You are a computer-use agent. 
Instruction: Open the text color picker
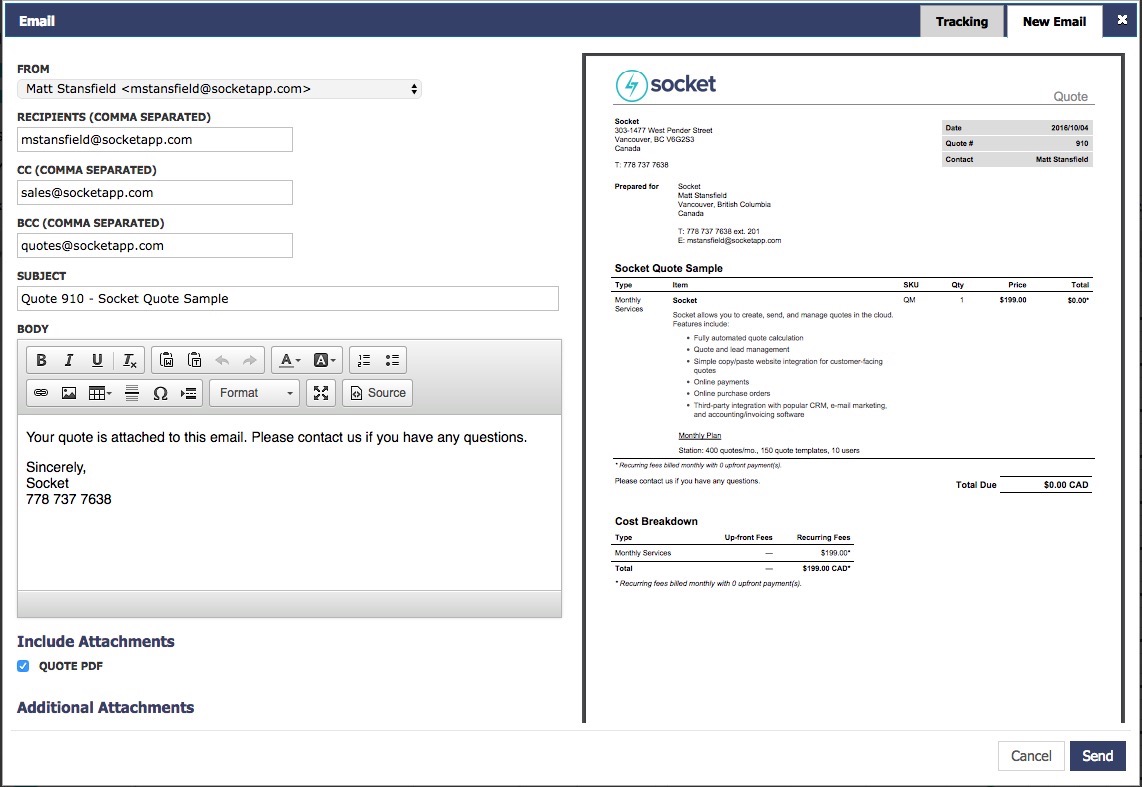[x=290, y=360]
